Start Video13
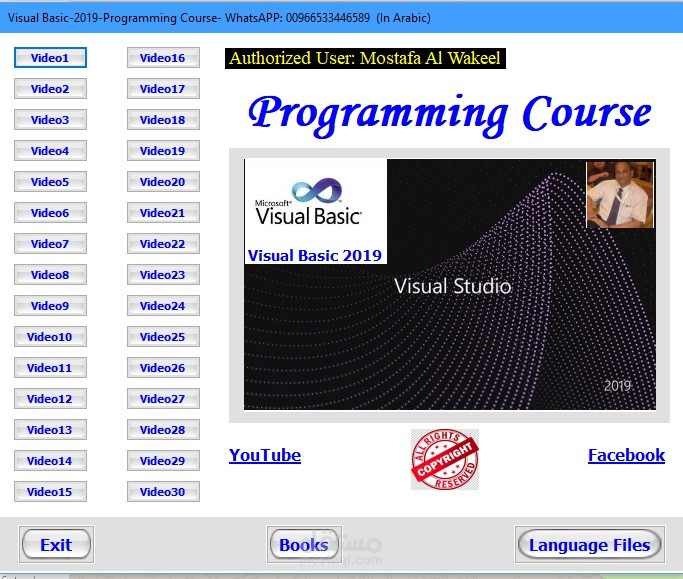Screen dimensions: 683x579 [50, 430]
